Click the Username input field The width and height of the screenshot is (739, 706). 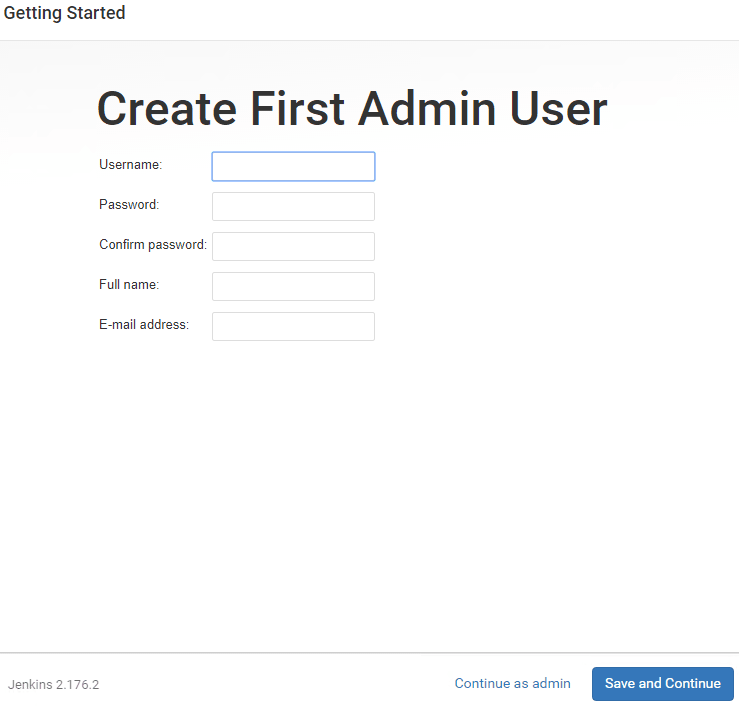pyautogui.click(x=293, y=166)
